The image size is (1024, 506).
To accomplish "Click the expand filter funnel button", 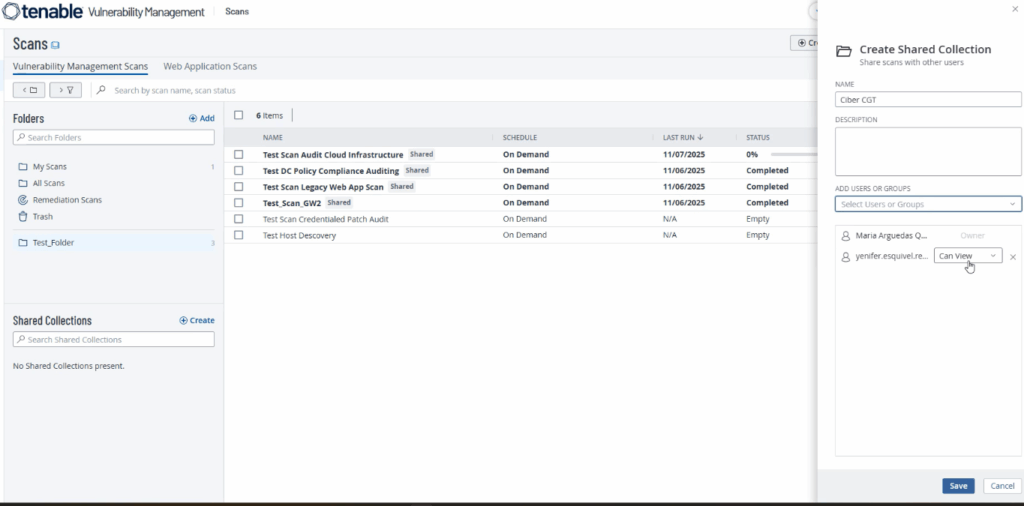I will [65, 90].
